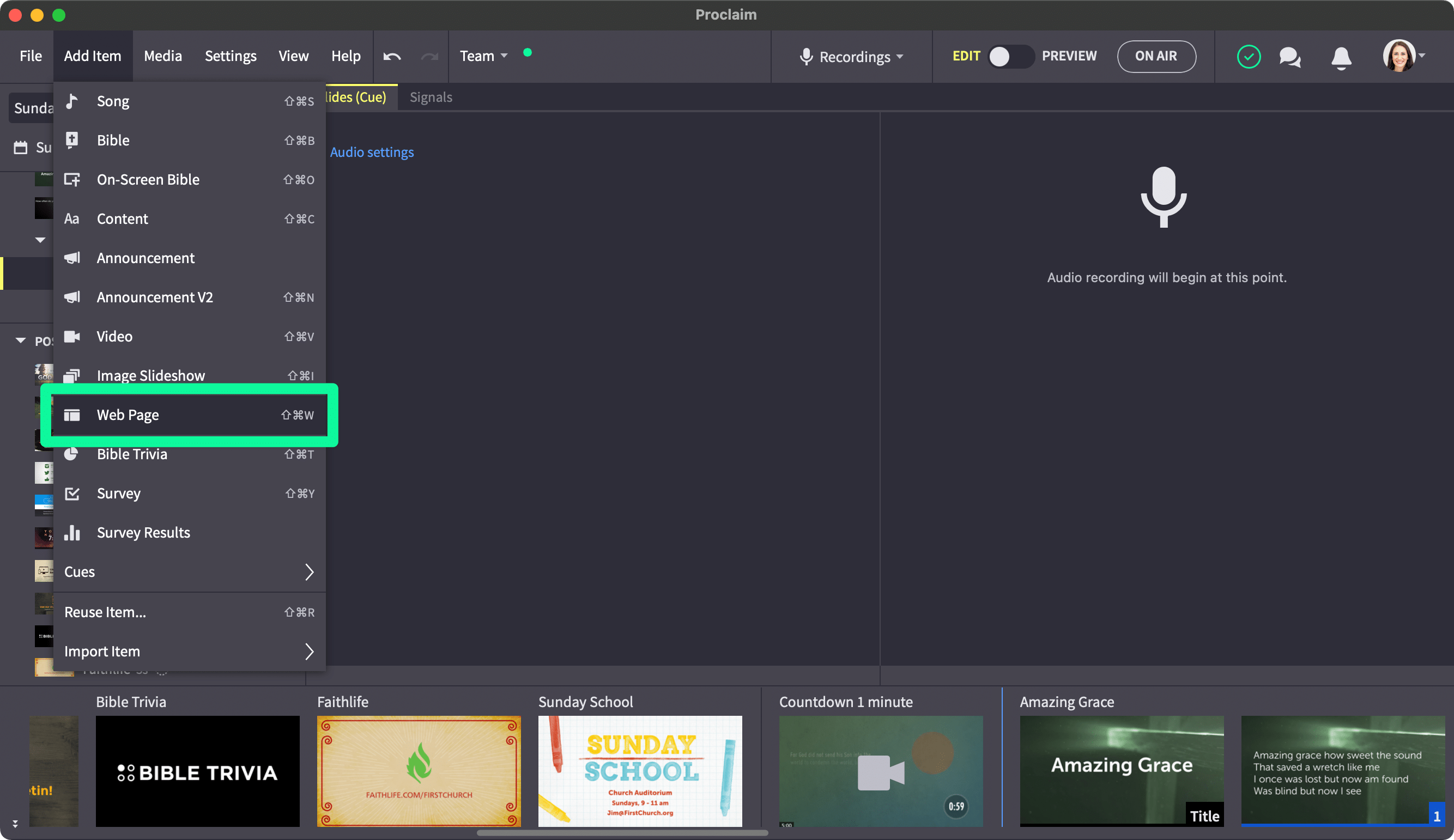The height and width of the screenshot is (840, 1454).
Task: Open the Help menu
Action: (346, 56)
